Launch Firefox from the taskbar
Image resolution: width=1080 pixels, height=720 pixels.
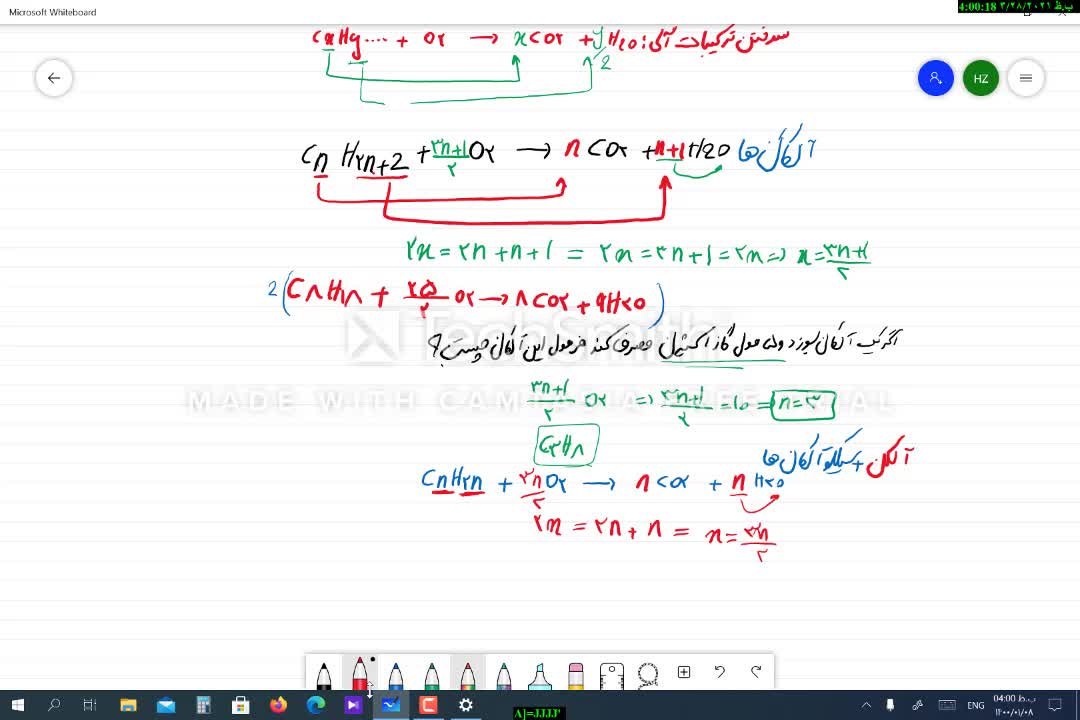click(278, 705)
